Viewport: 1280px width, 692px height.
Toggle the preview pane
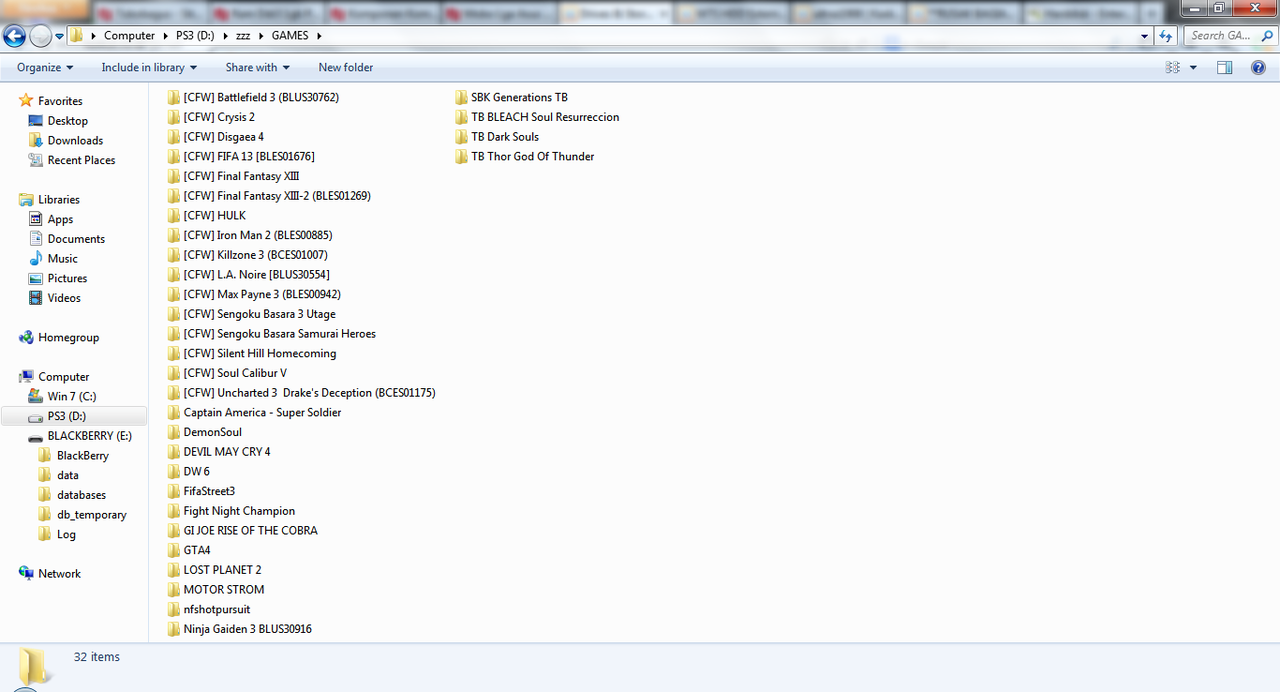[1225, 67]
